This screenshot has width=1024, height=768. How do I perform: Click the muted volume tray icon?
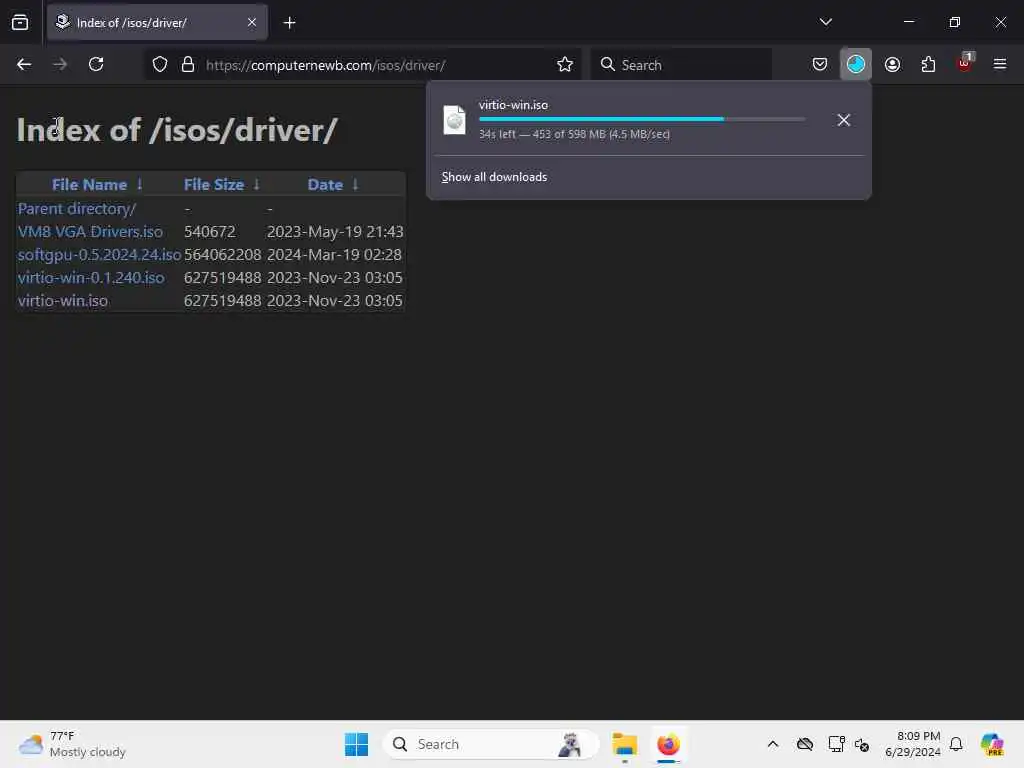[861, 744]
